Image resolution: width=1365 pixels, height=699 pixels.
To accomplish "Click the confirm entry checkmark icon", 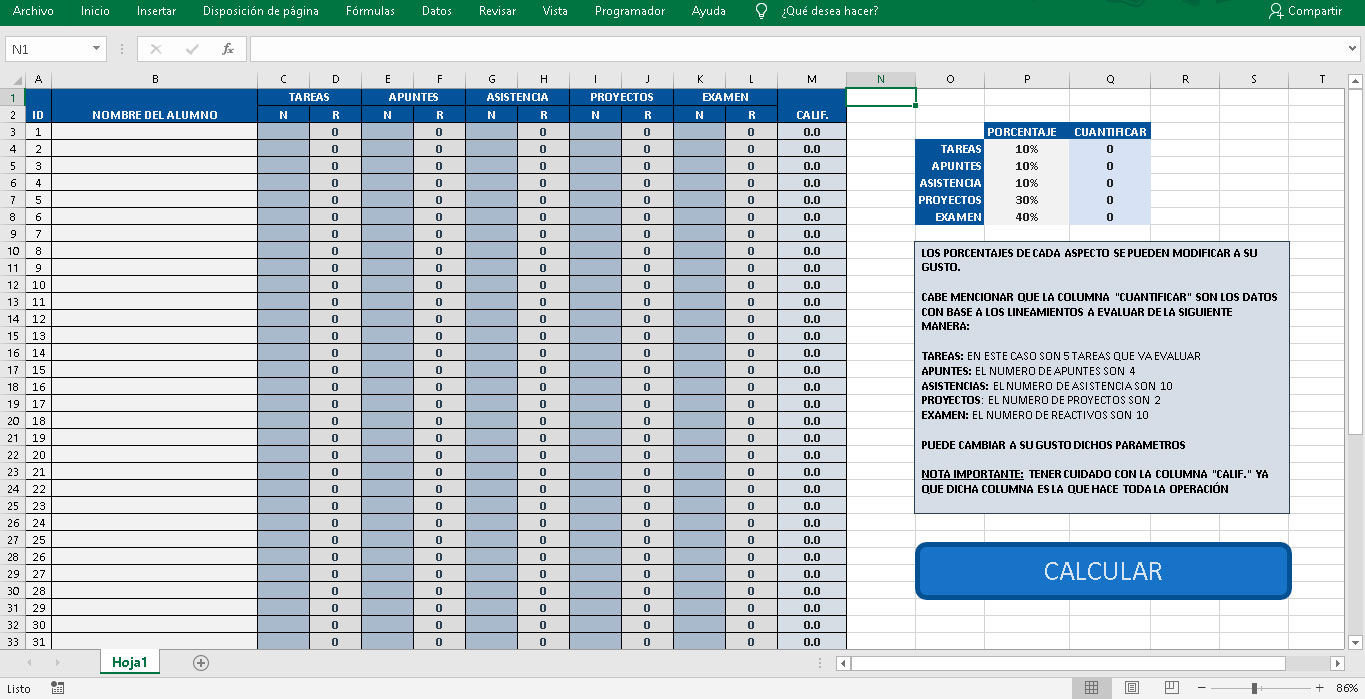I will click(x=192, y=49).
